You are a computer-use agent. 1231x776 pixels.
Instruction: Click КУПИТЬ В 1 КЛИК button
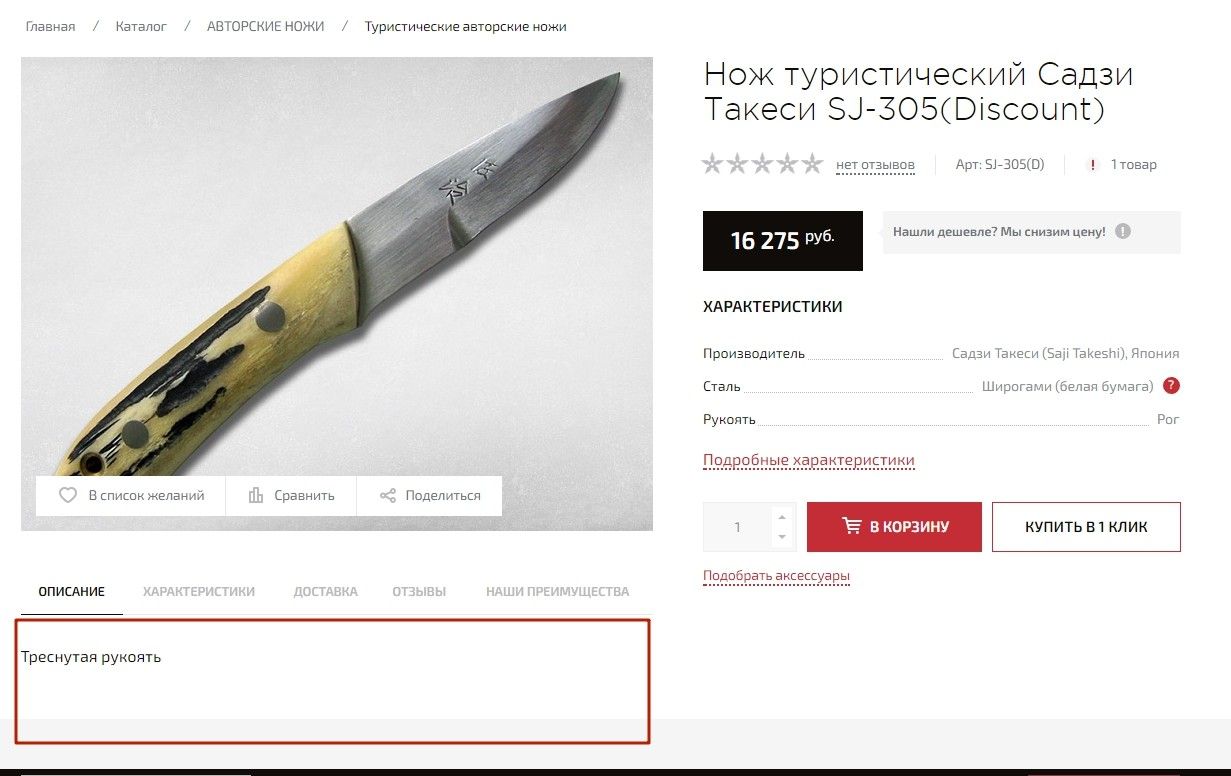pos(1086,527)
